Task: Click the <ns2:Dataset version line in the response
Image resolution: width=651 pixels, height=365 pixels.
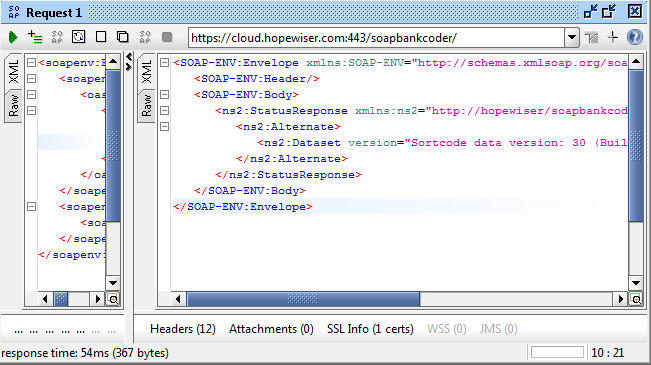Action: tap(442, 143)
